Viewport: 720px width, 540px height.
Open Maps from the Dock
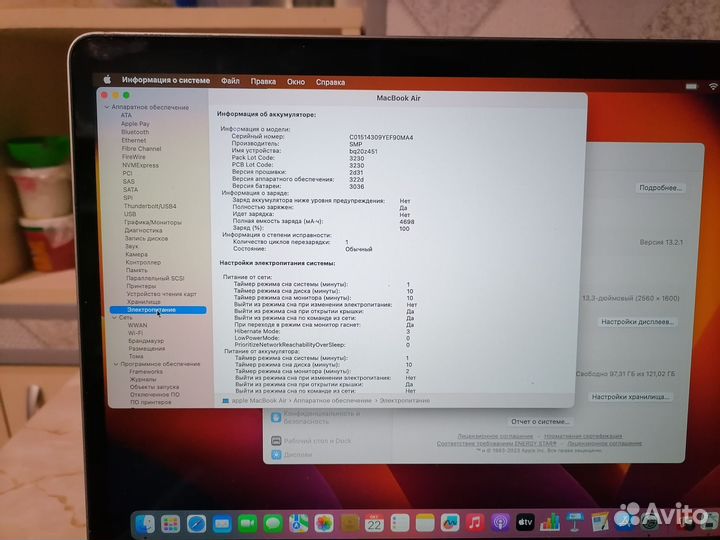pyautogui.click(x=298, y=523)
